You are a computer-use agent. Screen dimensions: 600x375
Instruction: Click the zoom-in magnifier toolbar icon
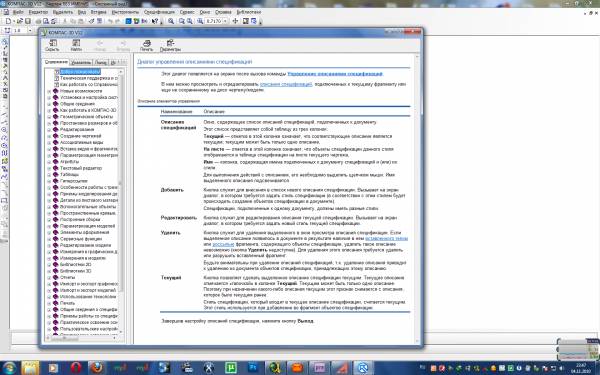171,21
